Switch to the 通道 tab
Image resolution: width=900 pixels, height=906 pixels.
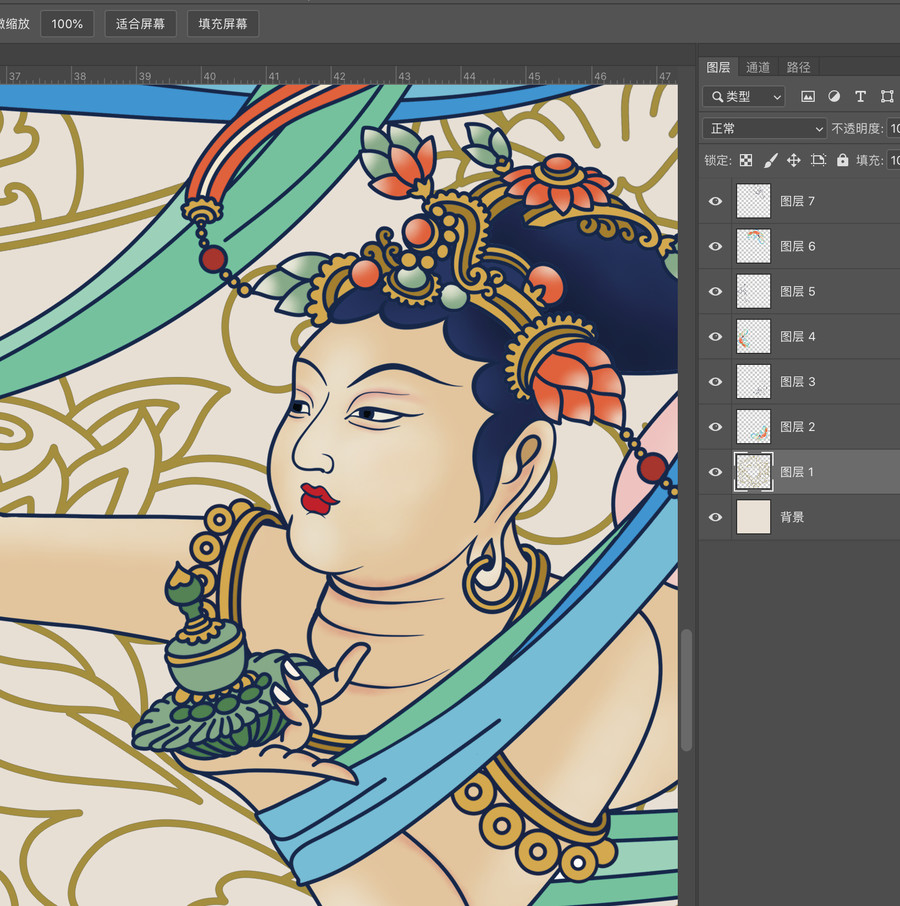pos(758,67)
